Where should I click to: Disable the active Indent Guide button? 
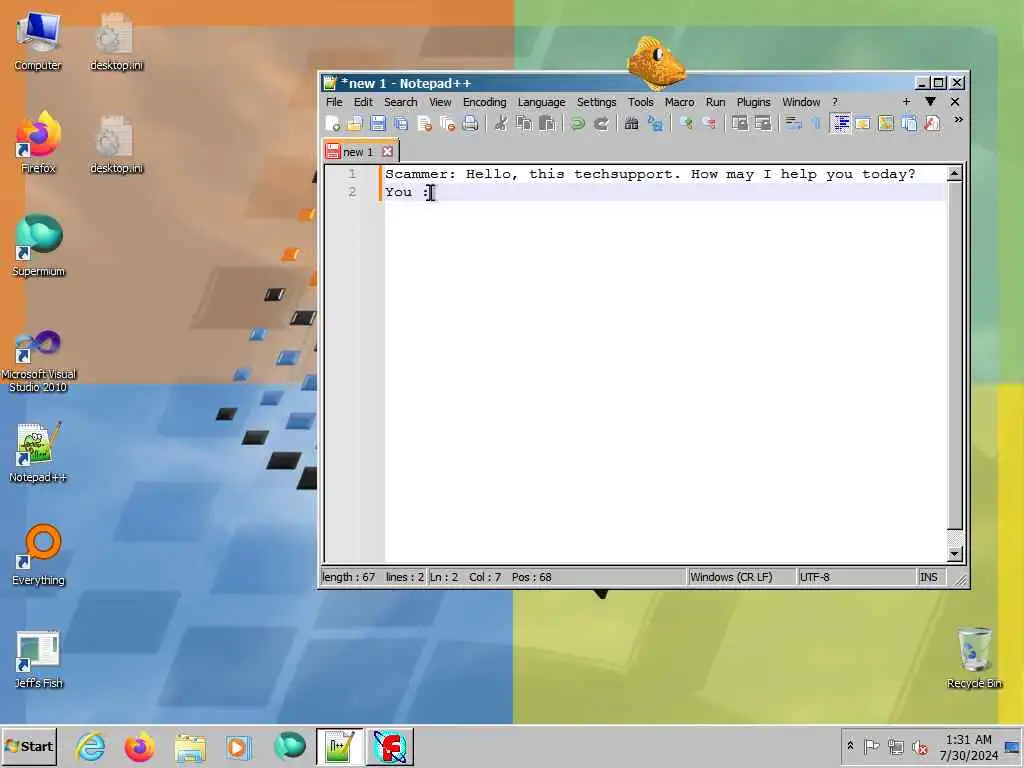coord(840,123)
